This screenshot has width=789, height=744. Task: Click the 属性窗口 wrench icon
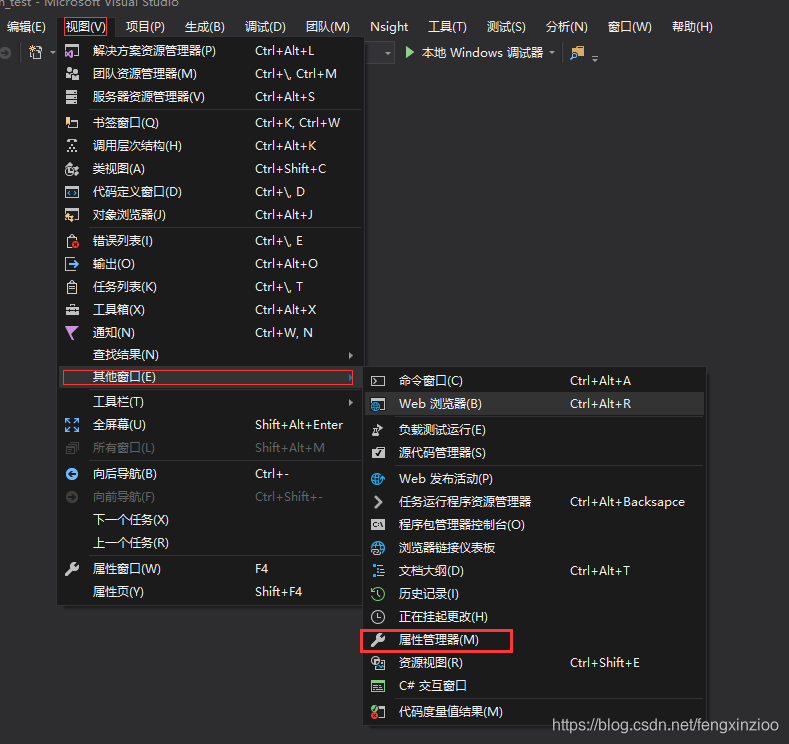[72, 569]
